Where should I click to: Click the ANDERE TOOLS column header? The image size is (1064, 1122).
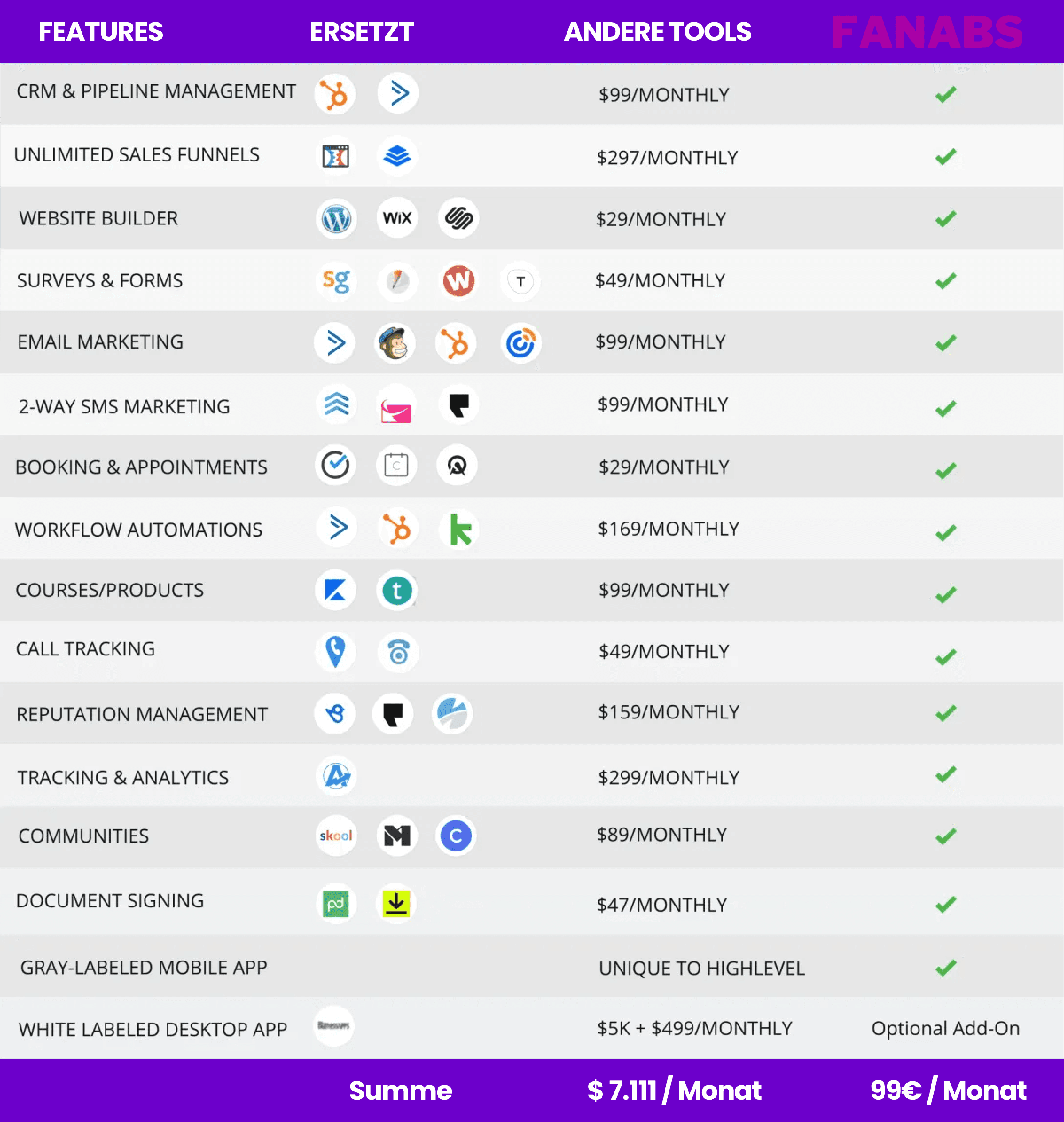coord(658,32)
